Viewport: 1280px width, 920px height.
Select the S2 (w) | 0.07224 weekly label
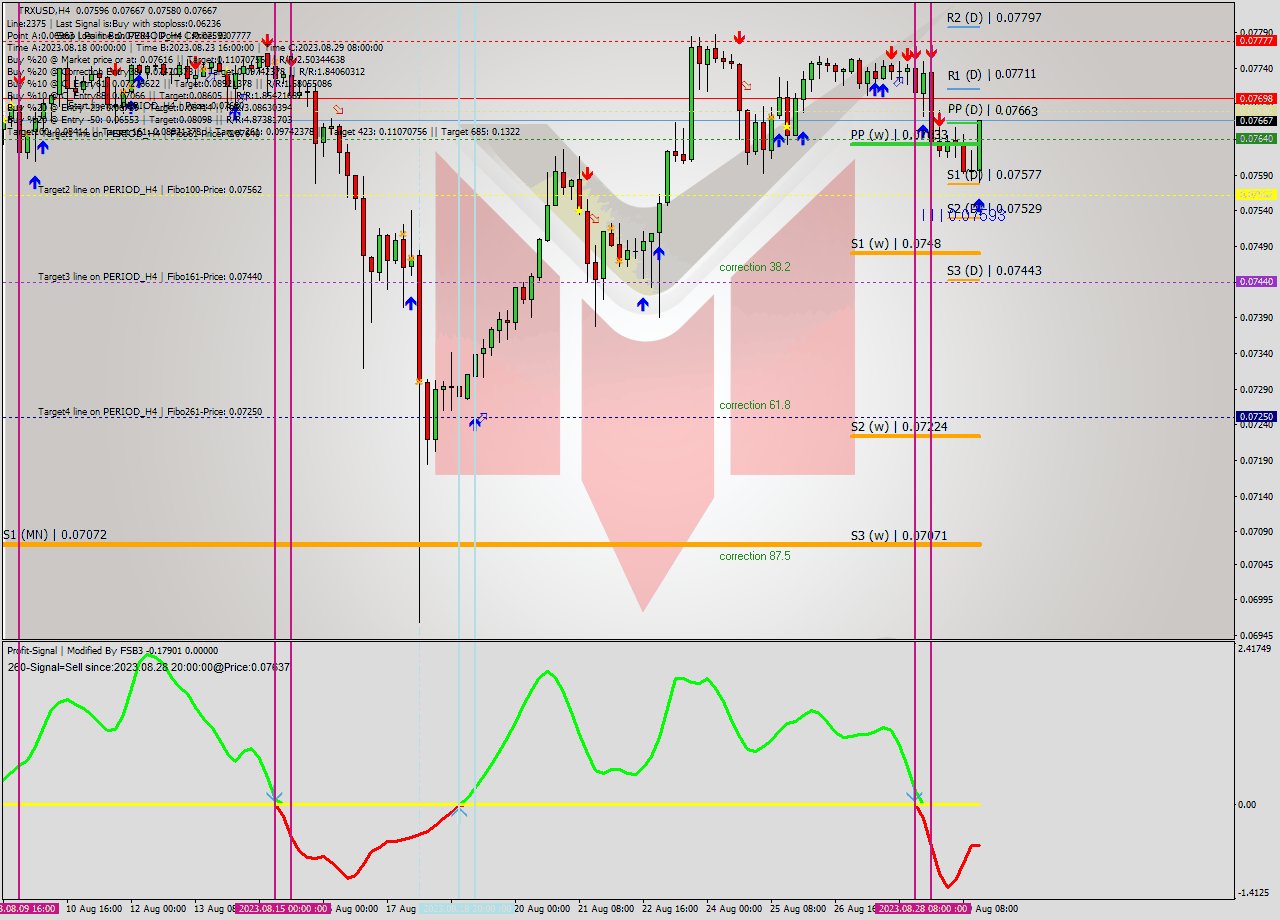click(x=899, y=427)
